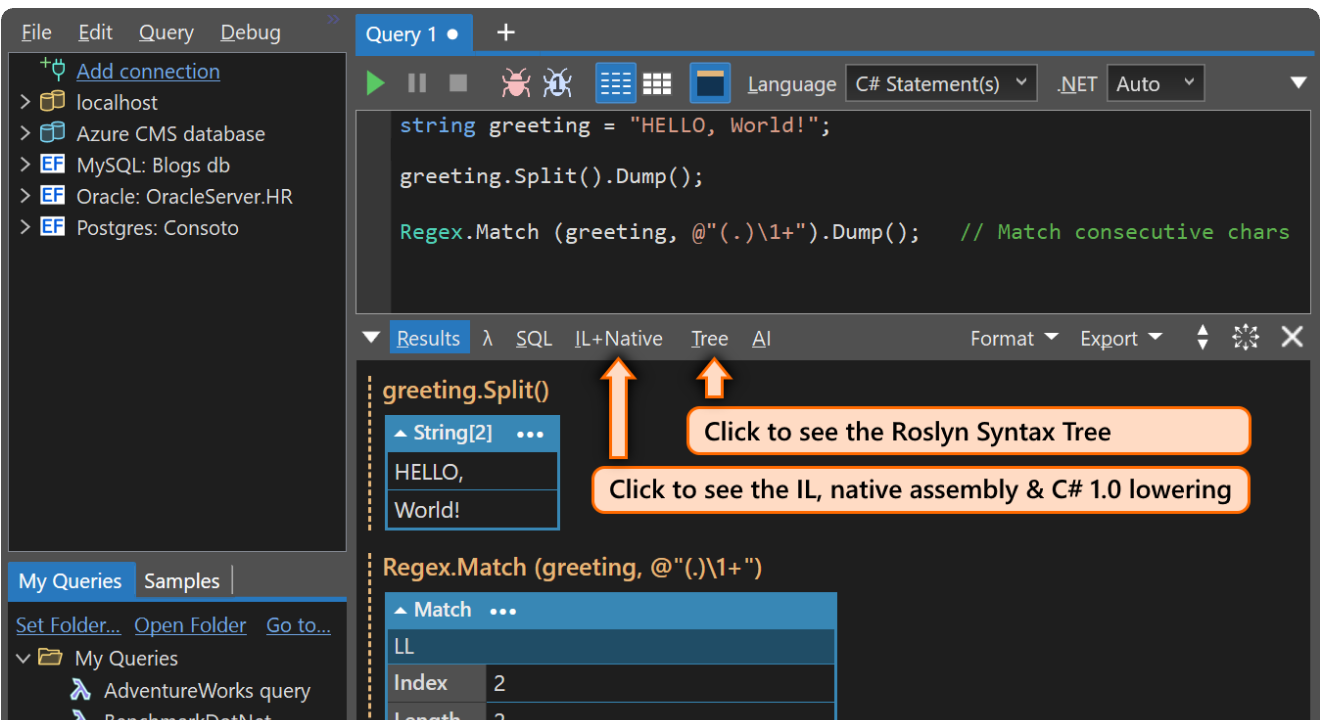This screenshot has height=720, width=1322.
Task: Open the editor layout panel icon
Action: coord(710,83)
